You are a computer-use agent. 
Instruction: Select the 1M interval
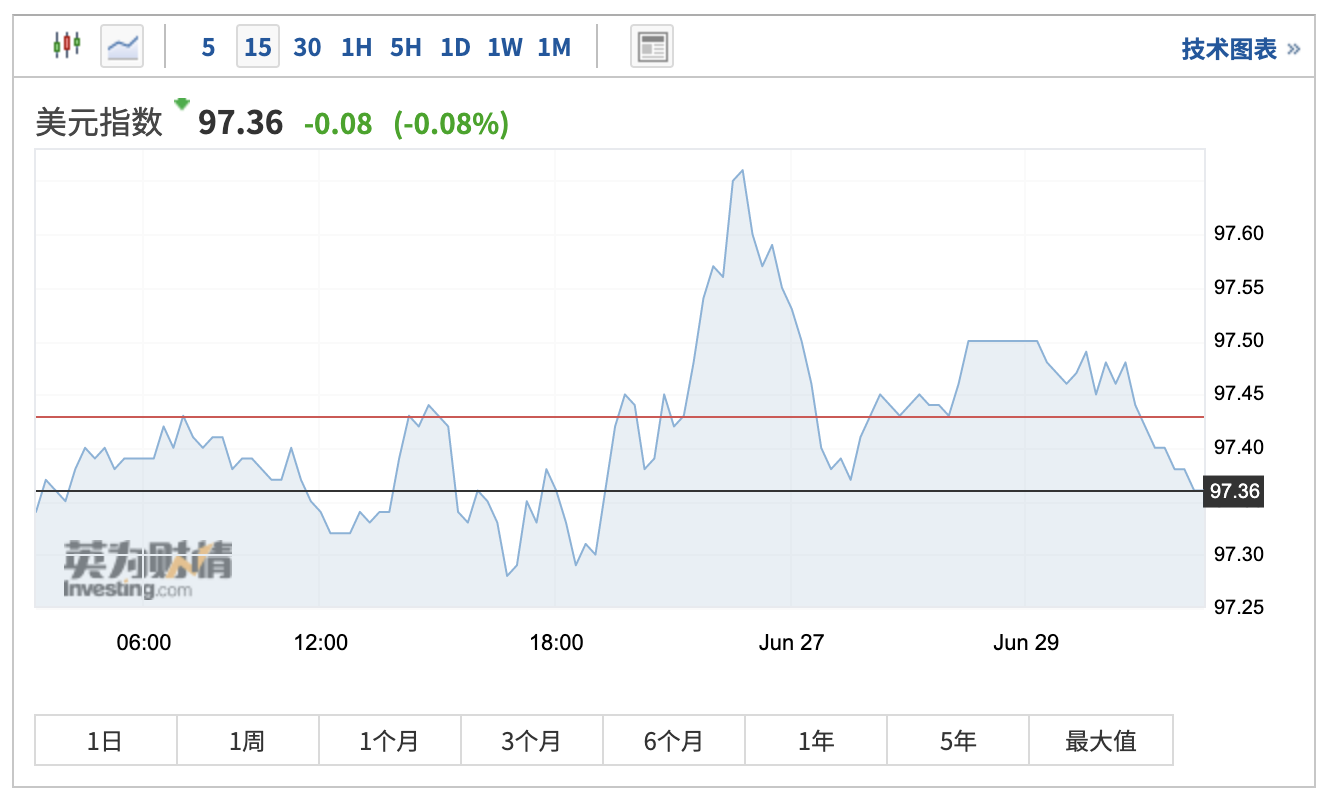[x=554, y=47]
